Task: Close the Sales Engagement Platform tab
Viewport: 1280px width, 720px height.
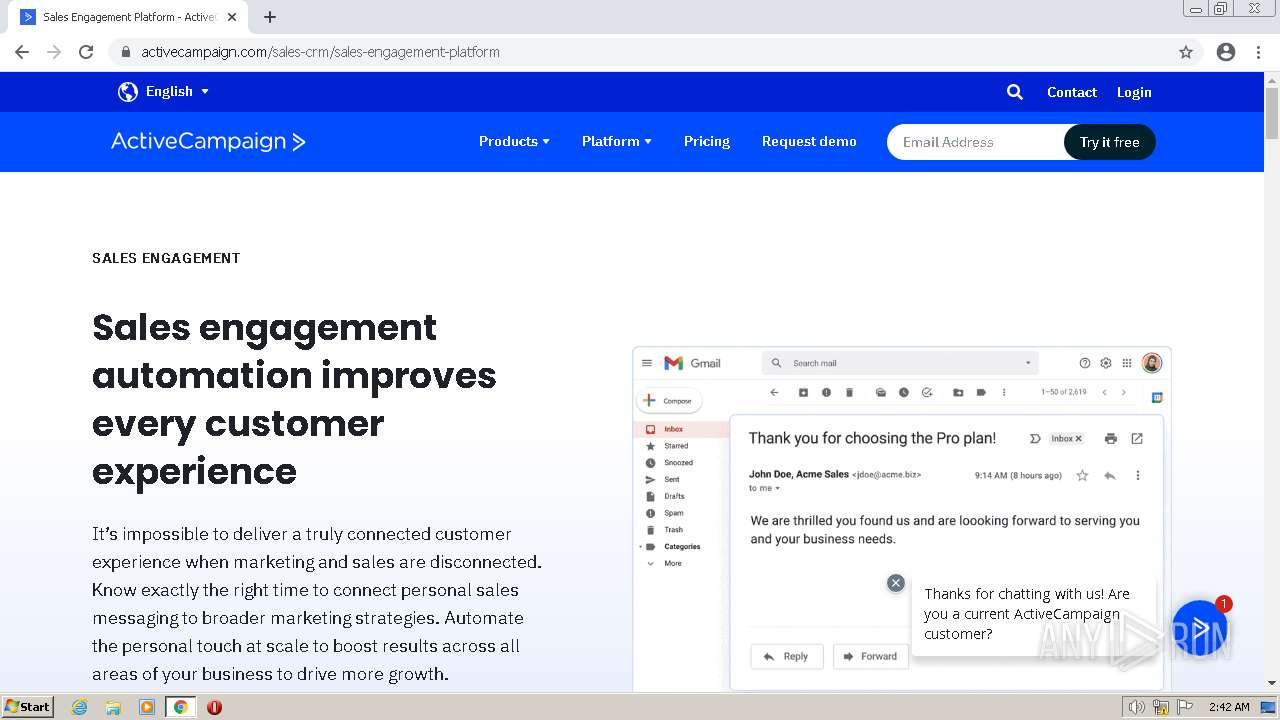Action: [232, 17]
